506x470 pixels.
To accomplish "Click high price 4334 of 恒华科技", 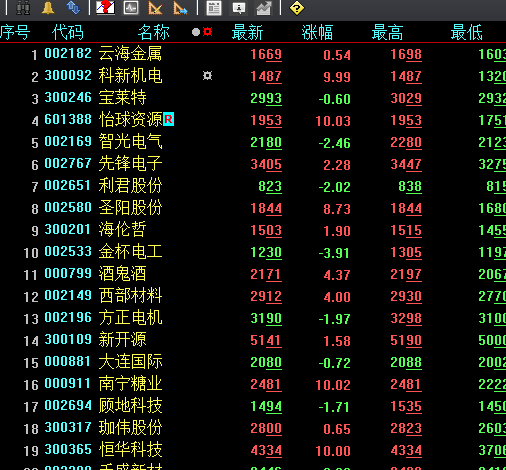I will (x=406, y=451).
